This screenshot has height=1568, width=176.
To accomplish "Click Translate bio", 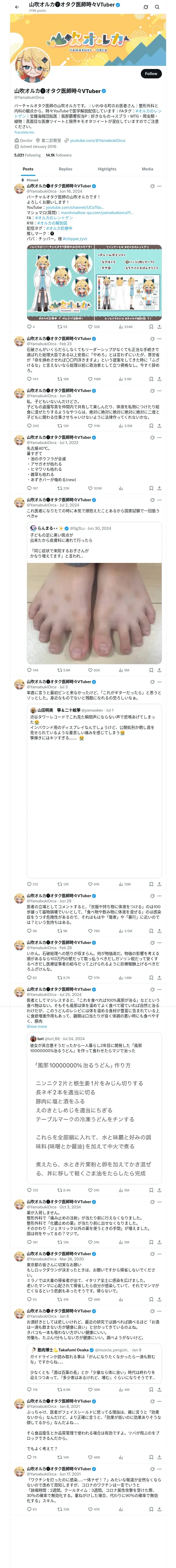I will click(24, 132).
